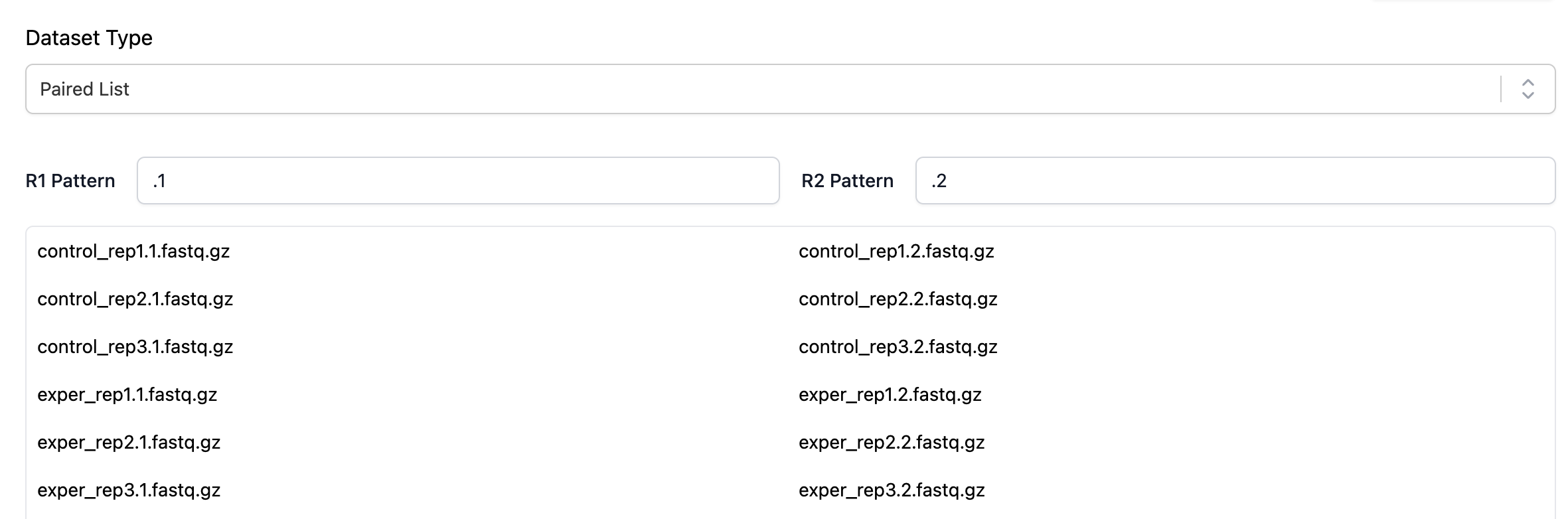Select exper_rep1.1.fastq.gz file
The image size is (1568, 519).
(127, 395)
